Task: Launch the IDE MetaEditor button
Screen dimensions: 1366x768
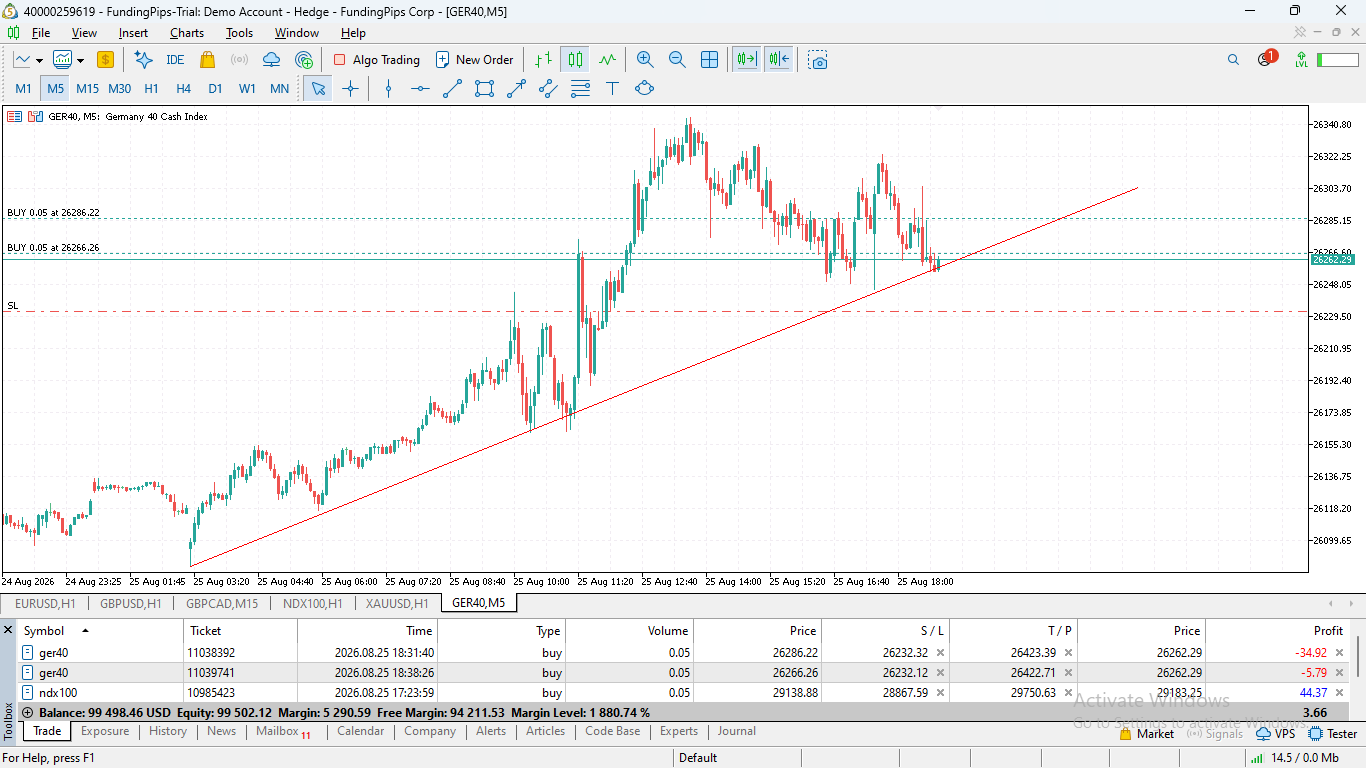Action: [175, 60]
